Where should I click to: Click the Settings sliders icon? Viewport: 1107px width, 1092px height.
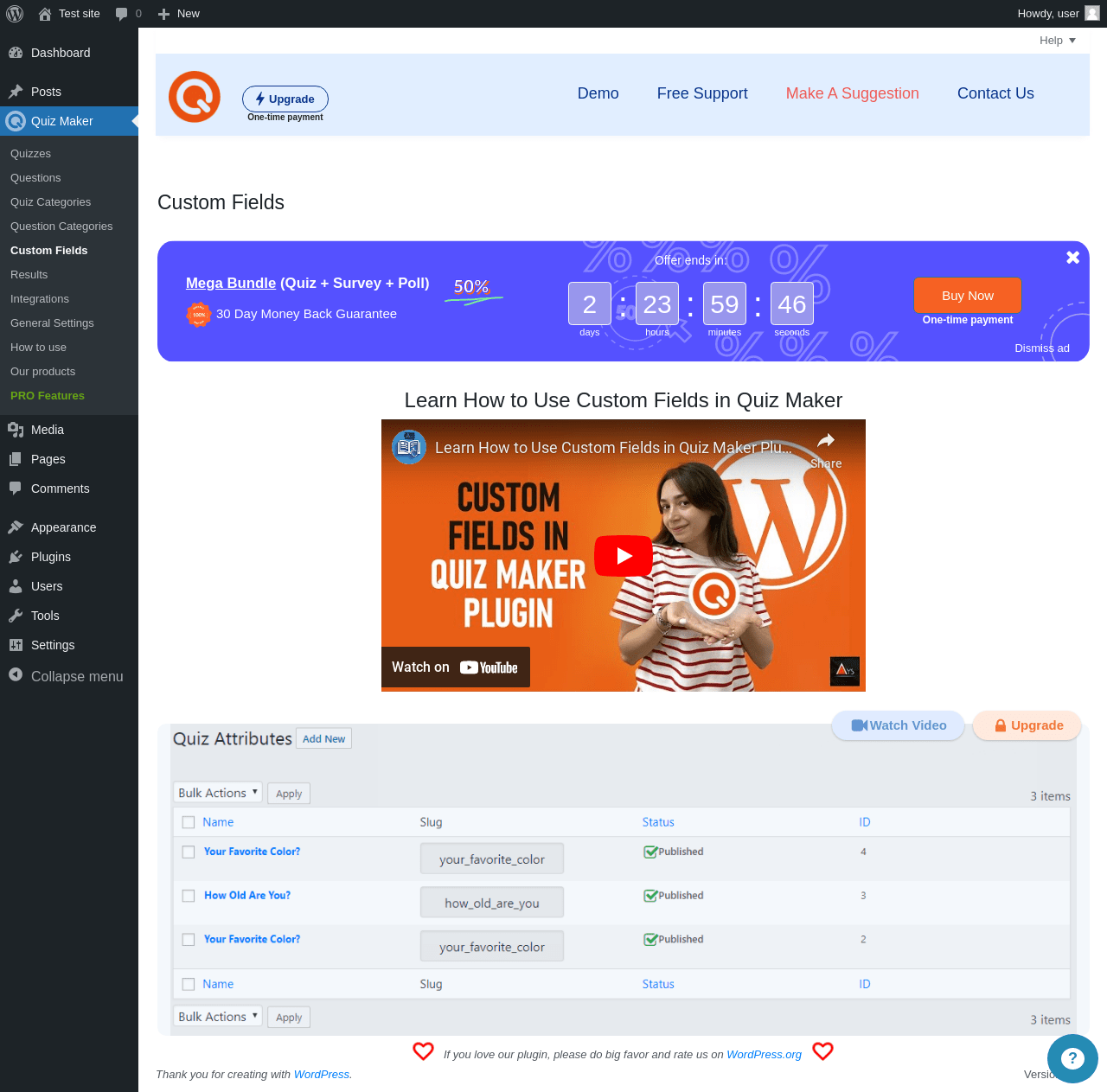16,645
